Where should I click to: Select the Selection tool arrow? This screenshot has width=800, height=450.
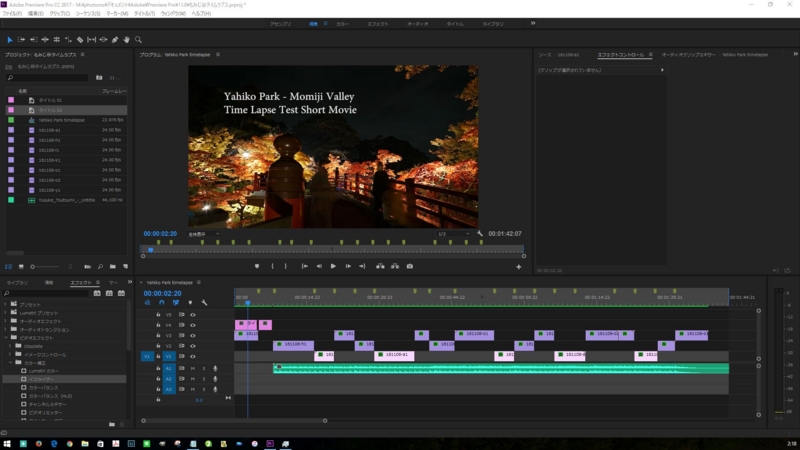click(x=10, y=40)
